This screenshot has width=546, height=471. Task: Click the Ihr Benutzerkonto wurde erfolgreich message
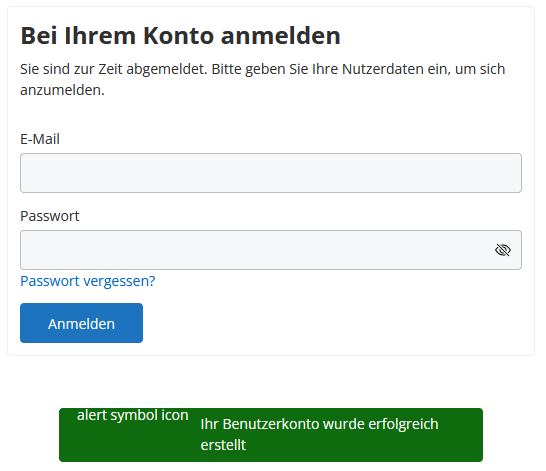[319, 424]
